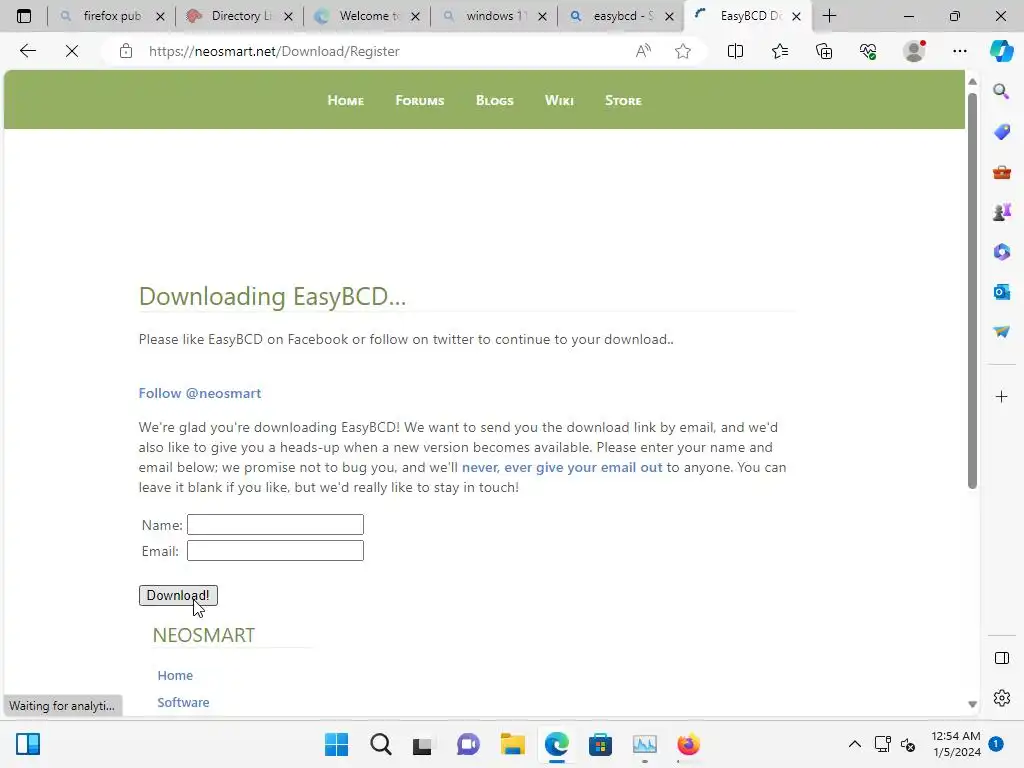The height and width of the screenshot is (768, 1024).
Task: Open File Explorer from taskbar
Action: 513,744
